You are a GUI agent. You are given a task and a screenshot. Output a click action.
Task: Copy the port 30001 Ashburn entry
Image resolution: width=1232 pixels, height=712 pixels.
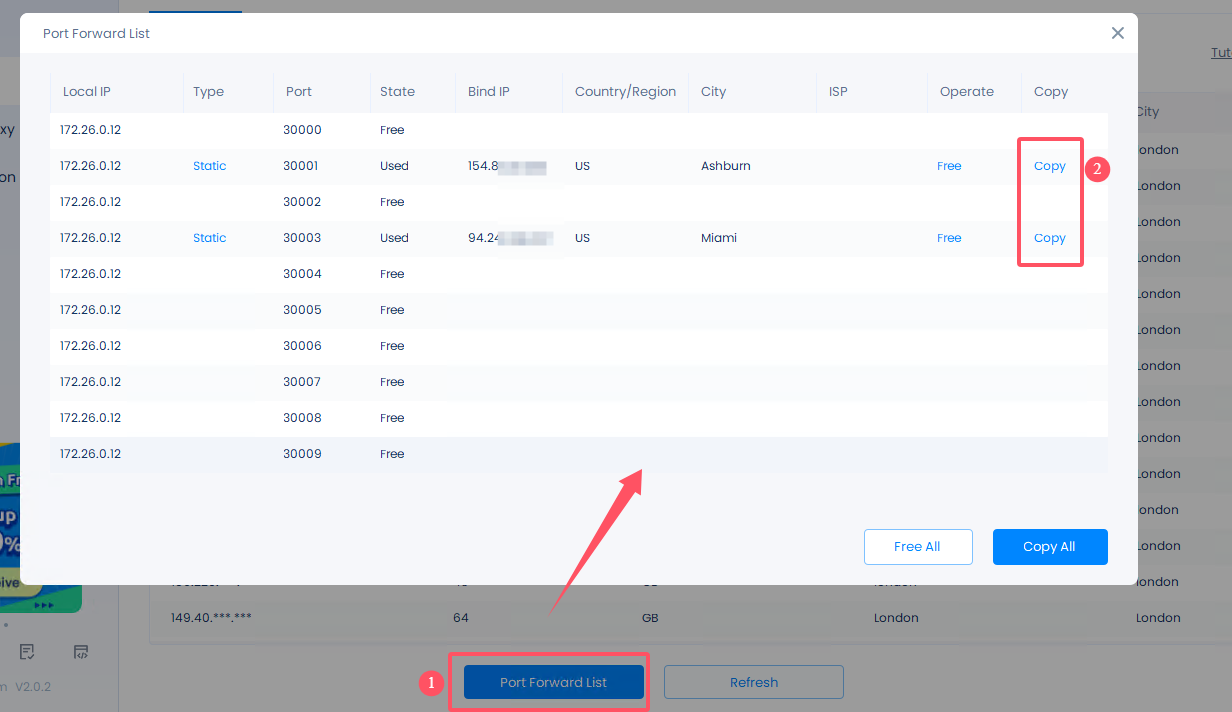1049,166
